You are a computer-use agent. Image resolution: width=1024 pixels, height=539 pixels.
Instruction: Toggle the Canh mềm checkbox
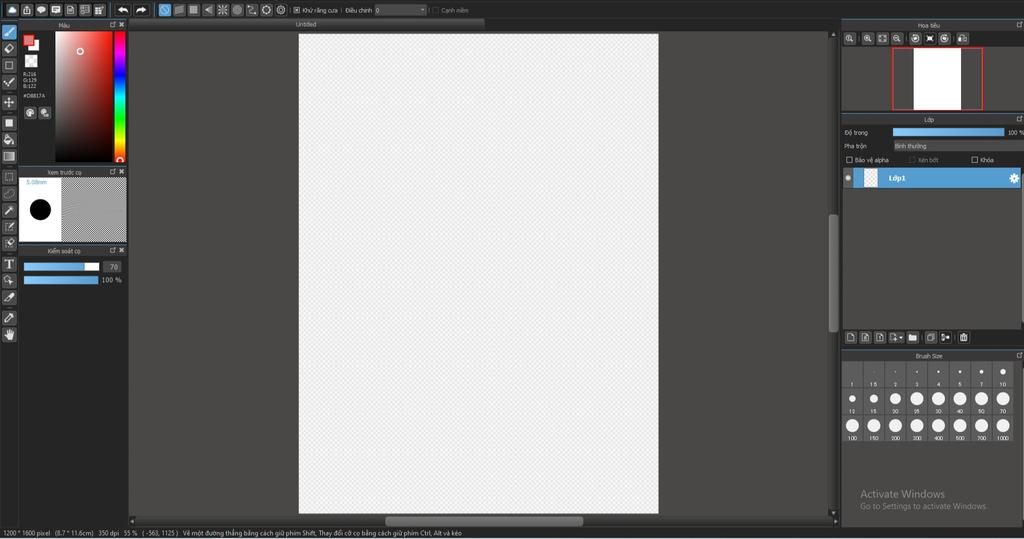(436, 10)
